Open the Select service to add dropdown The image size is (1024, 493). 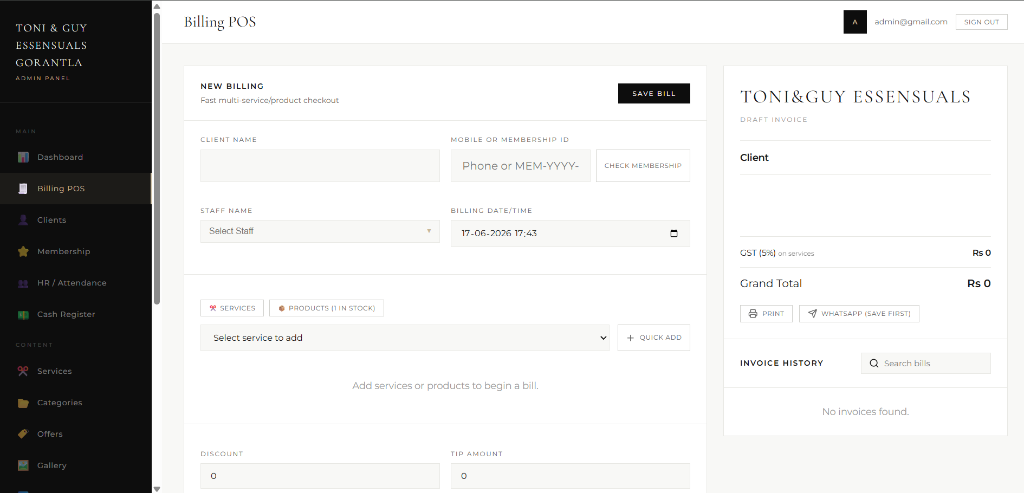tap(405, 338)
